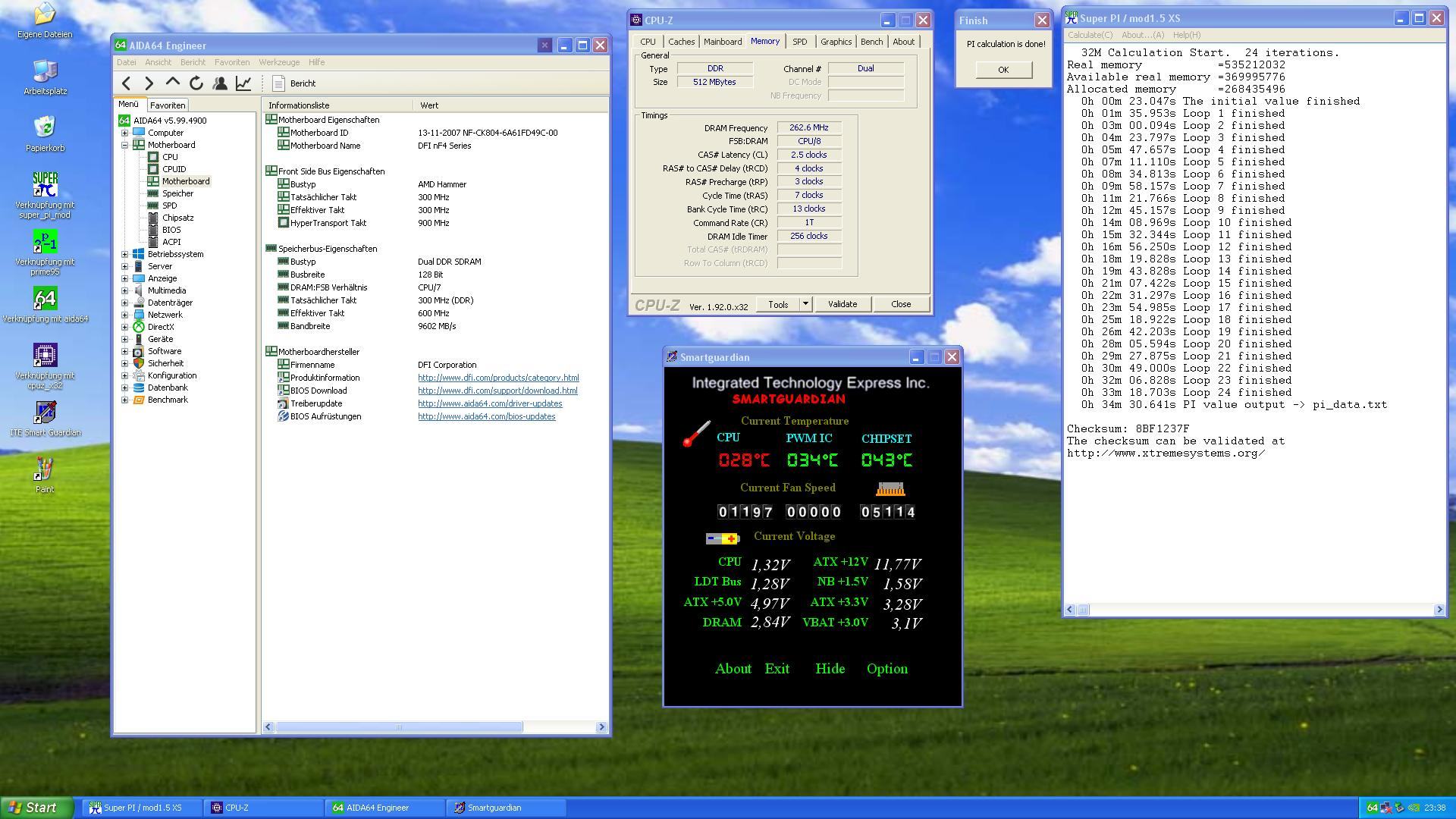Click the AIDA64 up-level arrow icon
The width and height of the screenshot is (1456, 819).
coord(173,83)
